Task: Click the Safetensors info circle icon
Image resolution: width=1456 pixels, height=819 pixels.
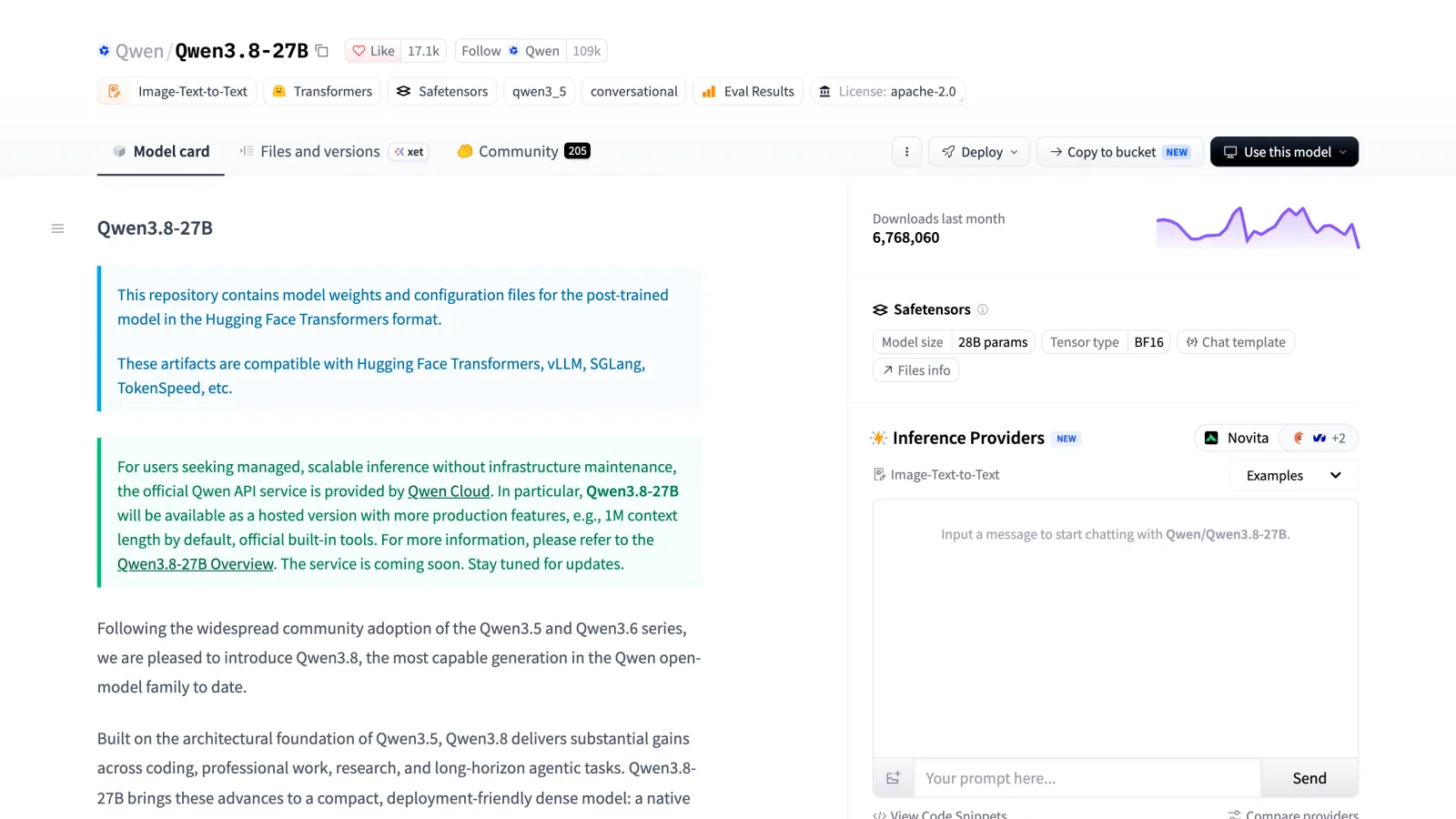Action: [983, 309]
